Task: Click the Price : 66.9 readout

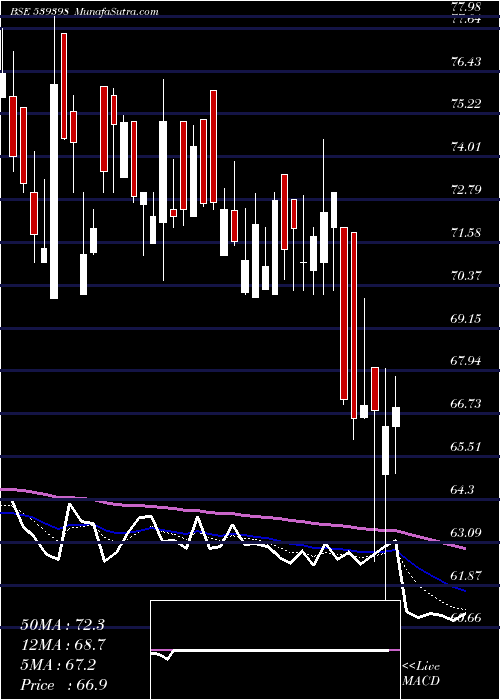Action: (63, 685)
